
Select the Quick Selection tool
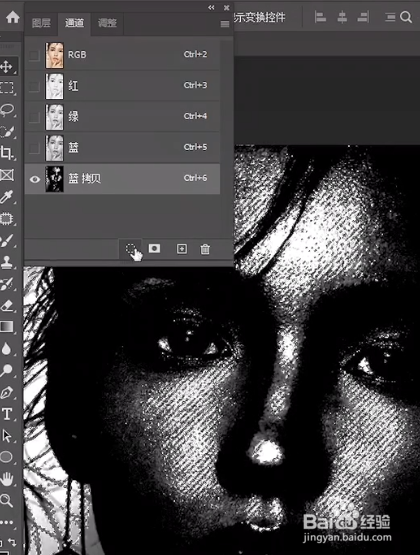coord(7,132)
